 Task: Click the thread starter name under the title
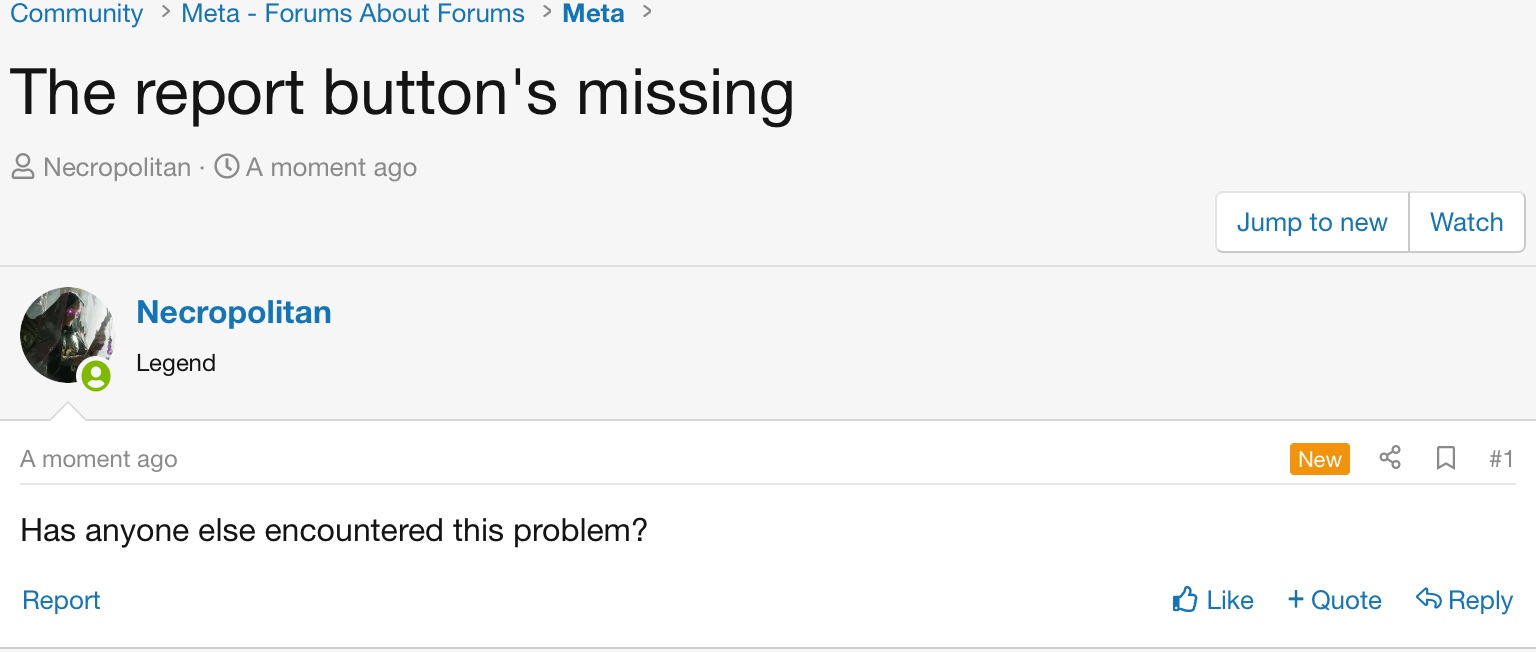click(x=117, y=167)
